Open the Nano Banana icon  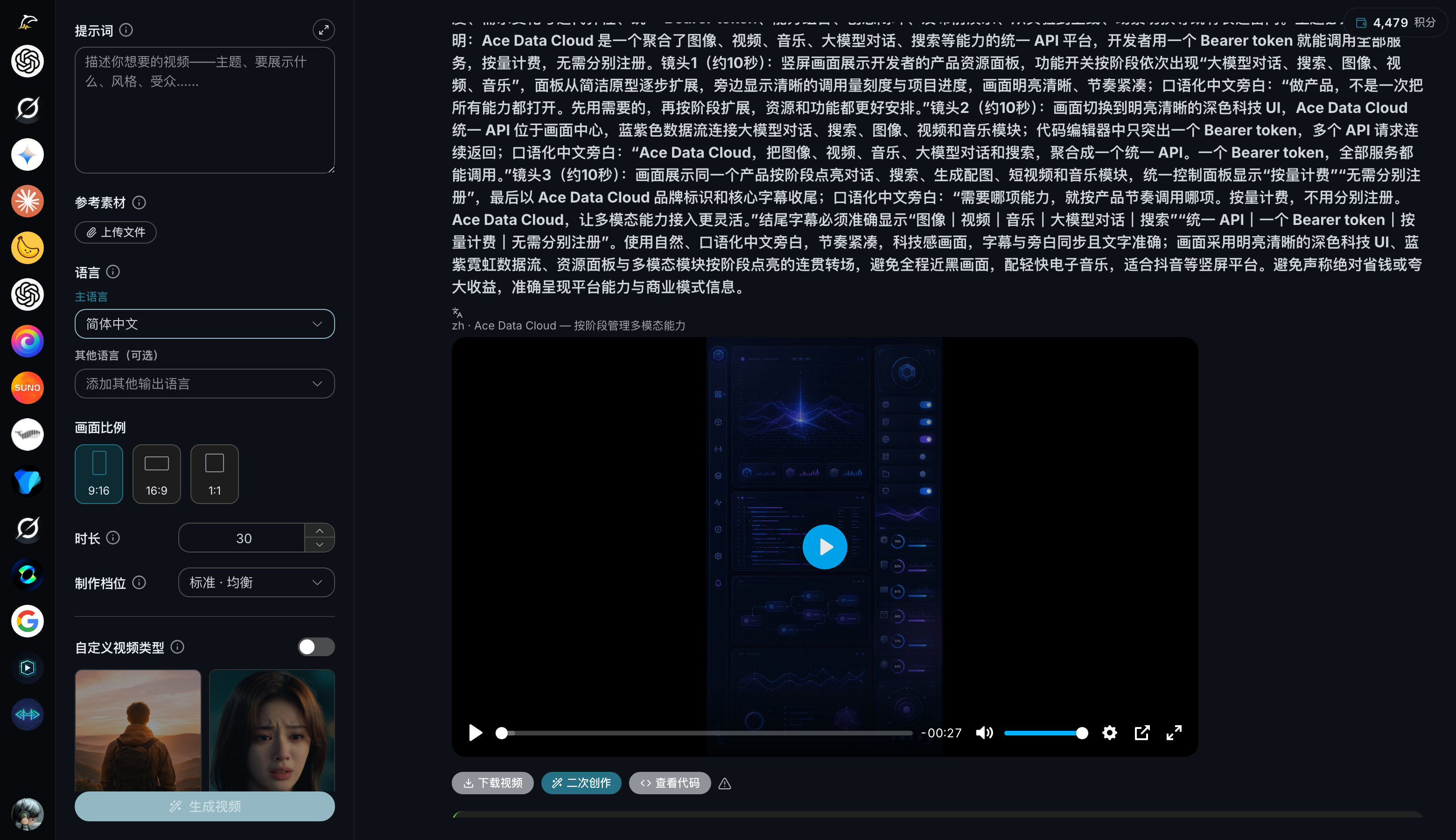[x=27, y=248]
